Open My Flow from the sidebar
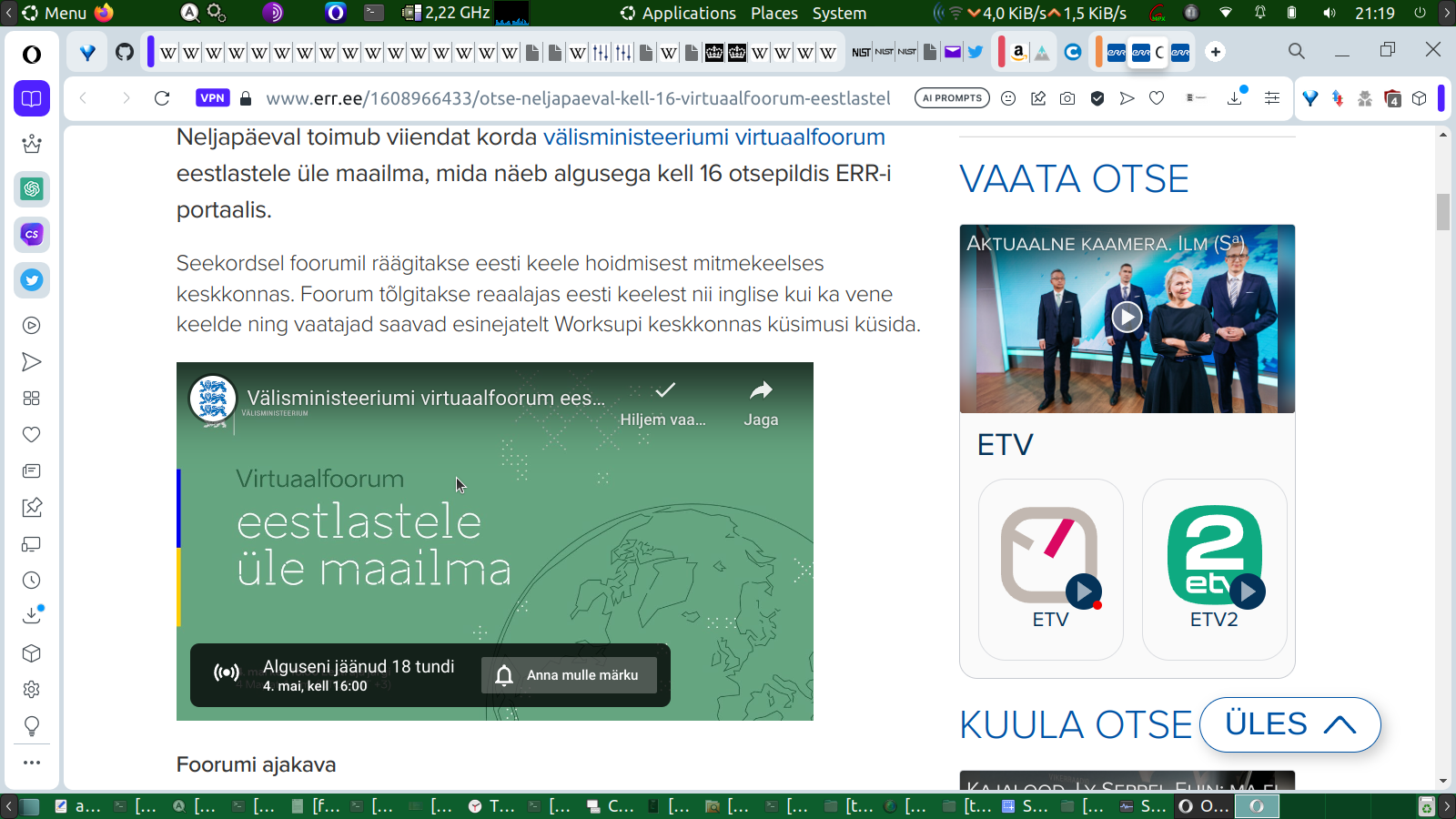 click(32, 362)
